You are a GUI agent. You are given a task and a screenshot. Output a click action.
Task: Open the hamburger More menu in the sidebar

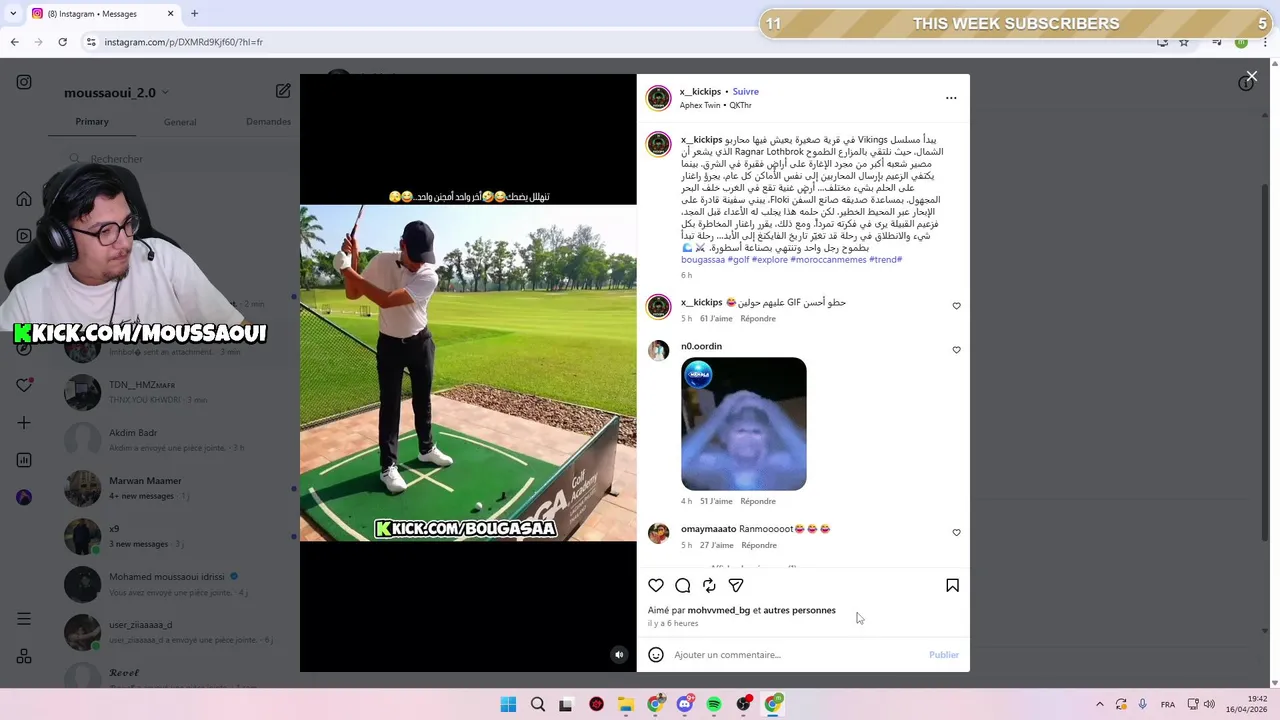(24, 619)
